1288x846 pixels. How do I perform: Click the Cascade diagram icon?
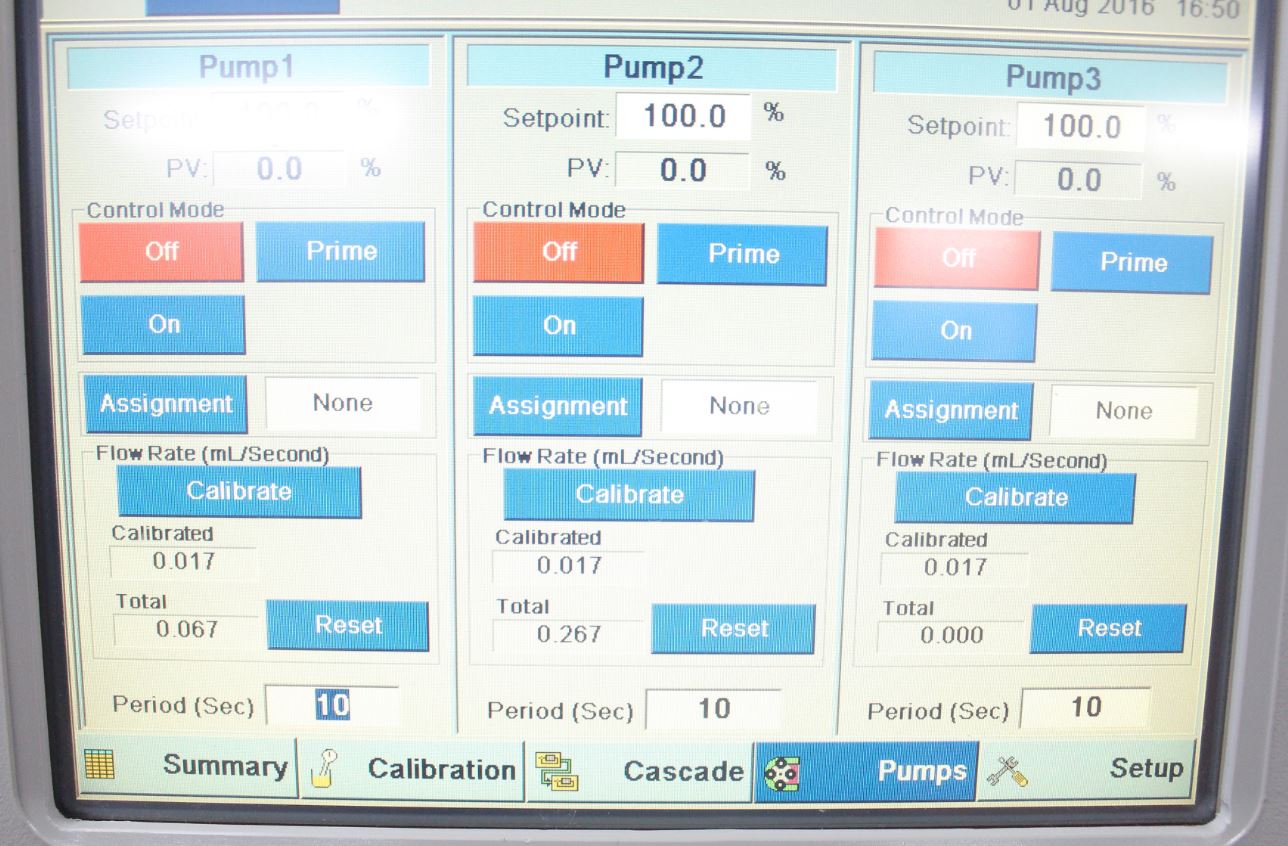coord(555,771)
